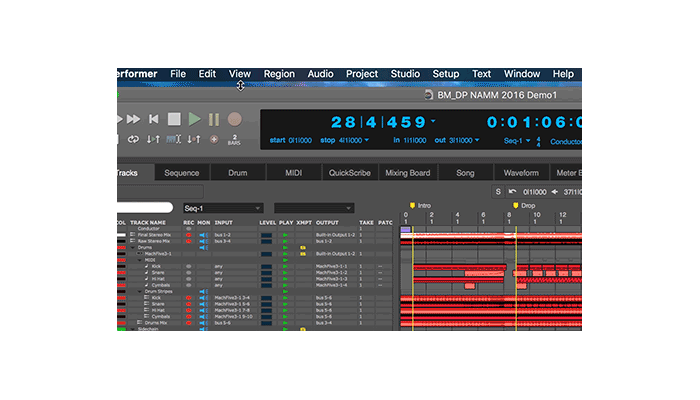Stop playback with the square stop button
This screenshot has height=400, width=700.
(174, 119)
